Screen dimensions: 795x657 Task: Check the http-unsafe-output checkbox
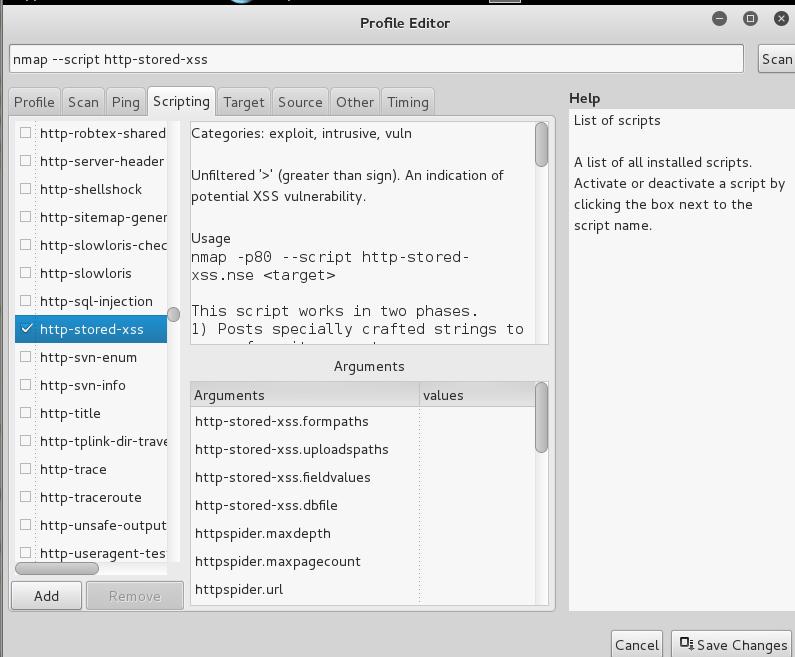click(x=25, y=525)
